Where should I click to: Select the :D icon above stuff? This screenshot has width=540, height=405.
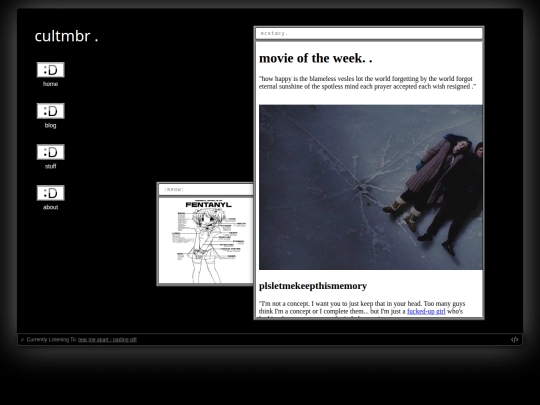pos(51,152)
